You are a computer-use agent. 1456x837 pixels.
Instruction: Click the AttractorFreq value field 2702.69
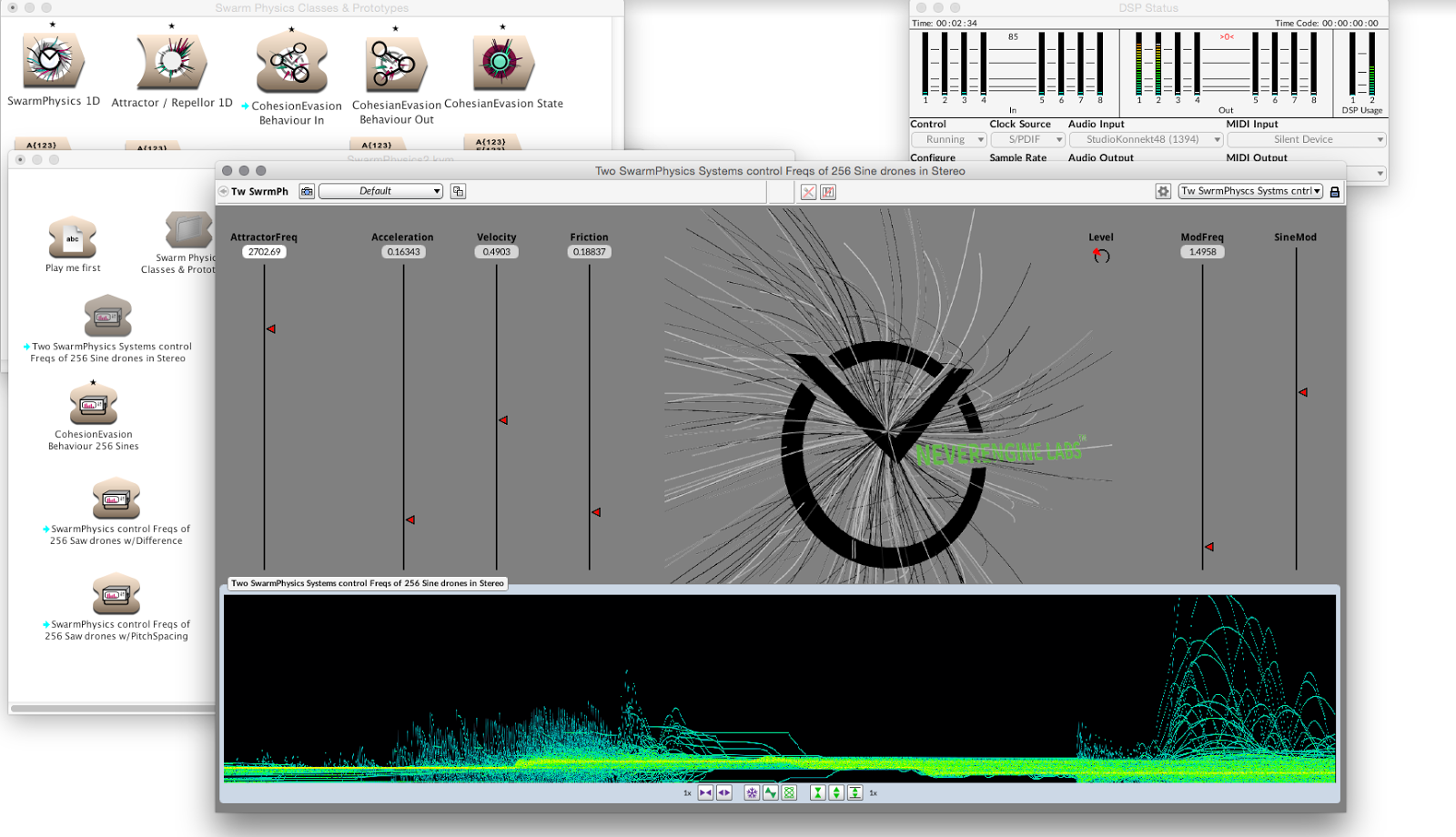click(x=264, y=252)
